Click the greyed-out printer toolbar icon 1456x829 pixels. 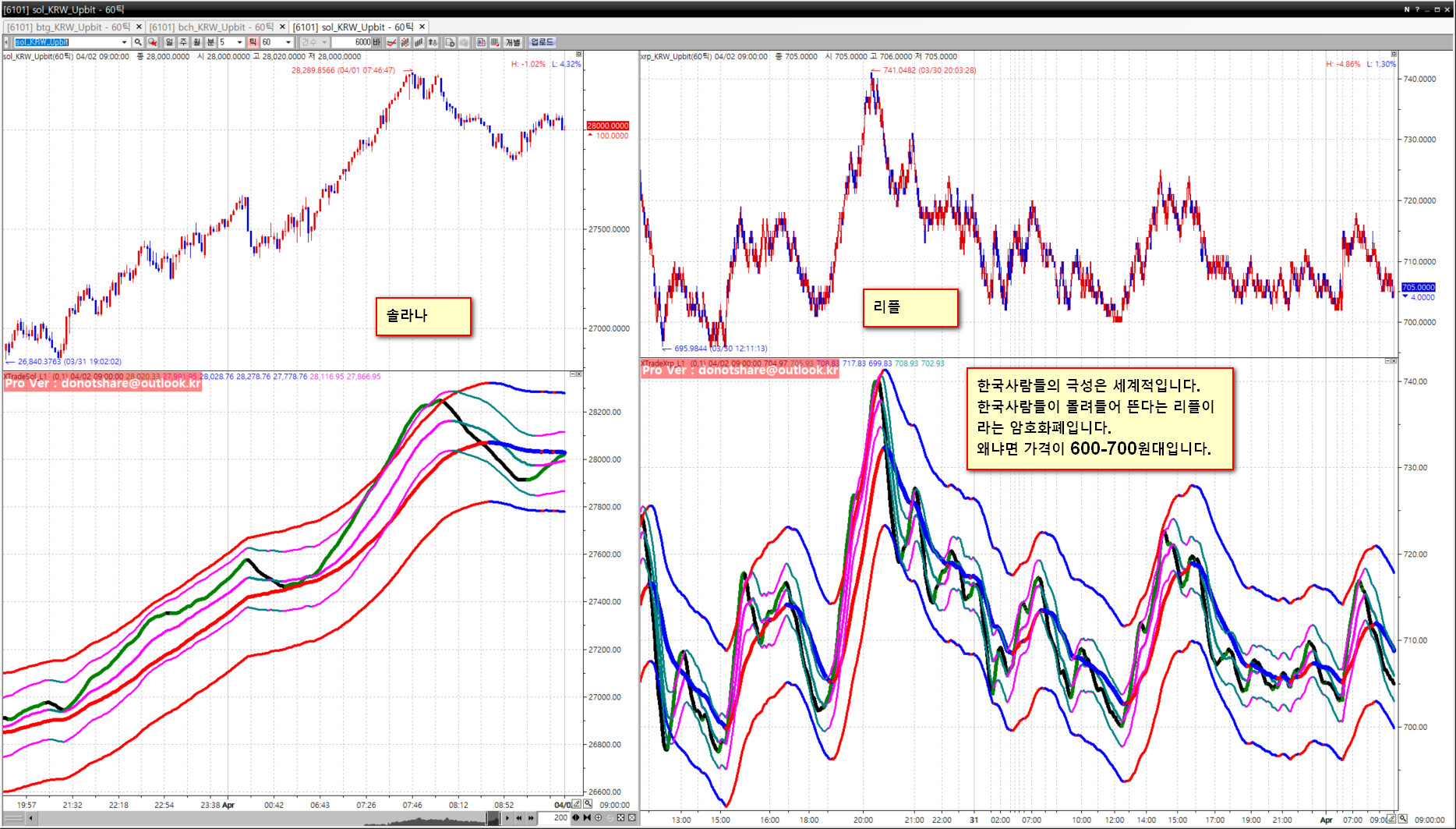465,42
